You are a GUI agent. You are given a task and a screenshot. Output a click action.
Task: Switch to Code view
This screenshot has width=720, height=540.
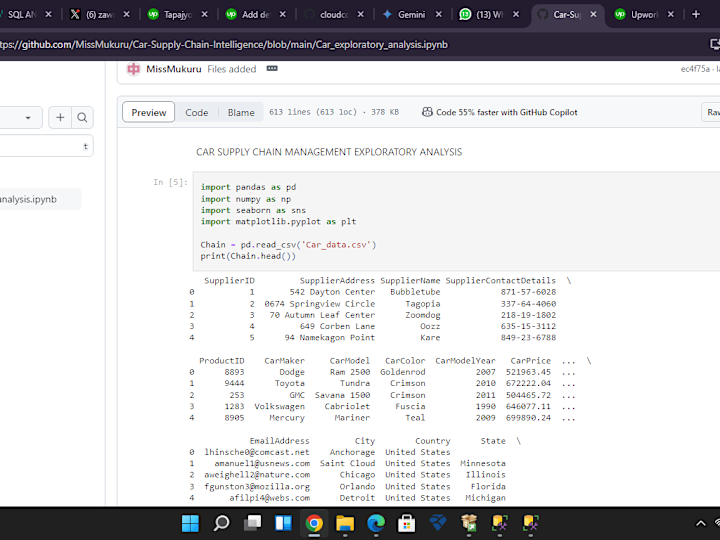click(x=197, y=112)
